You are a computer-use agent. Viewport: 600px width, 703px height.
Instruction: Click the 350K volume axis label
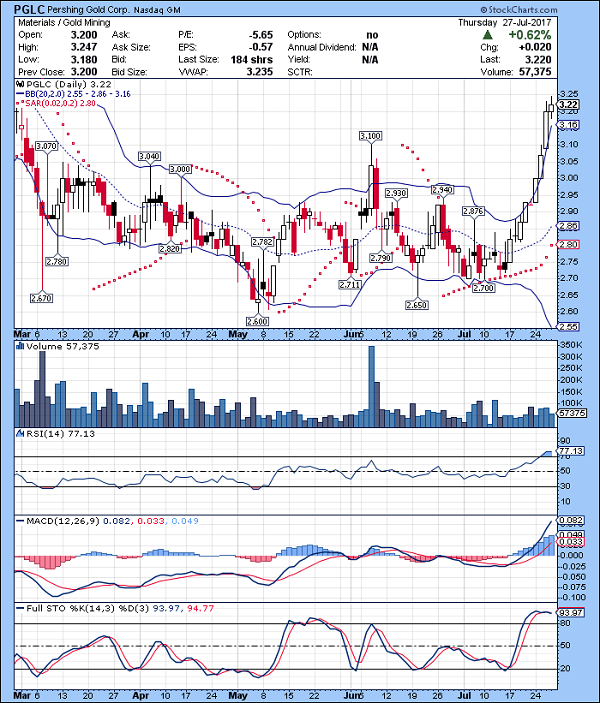(x=572, y=345)
